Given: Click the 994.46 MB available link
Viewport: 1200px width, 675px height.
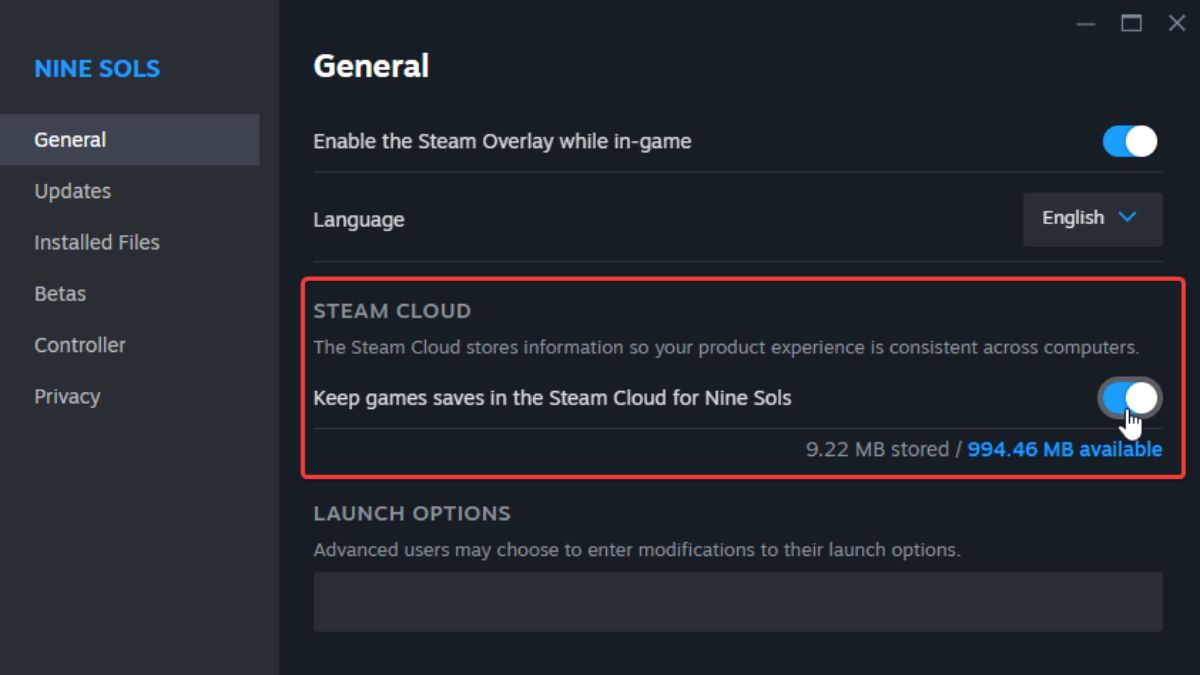Looking at the screenshot, I should click(1064, 449).
